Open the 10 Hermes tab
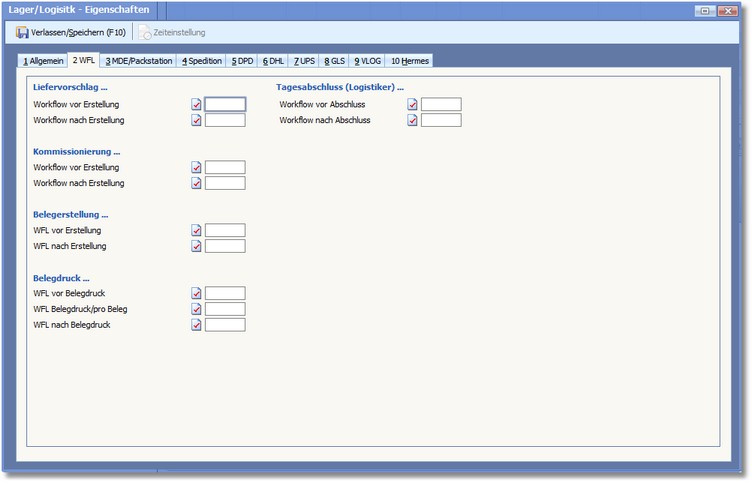752x483 pixels. pyautogui.click(x=410, y=61)
